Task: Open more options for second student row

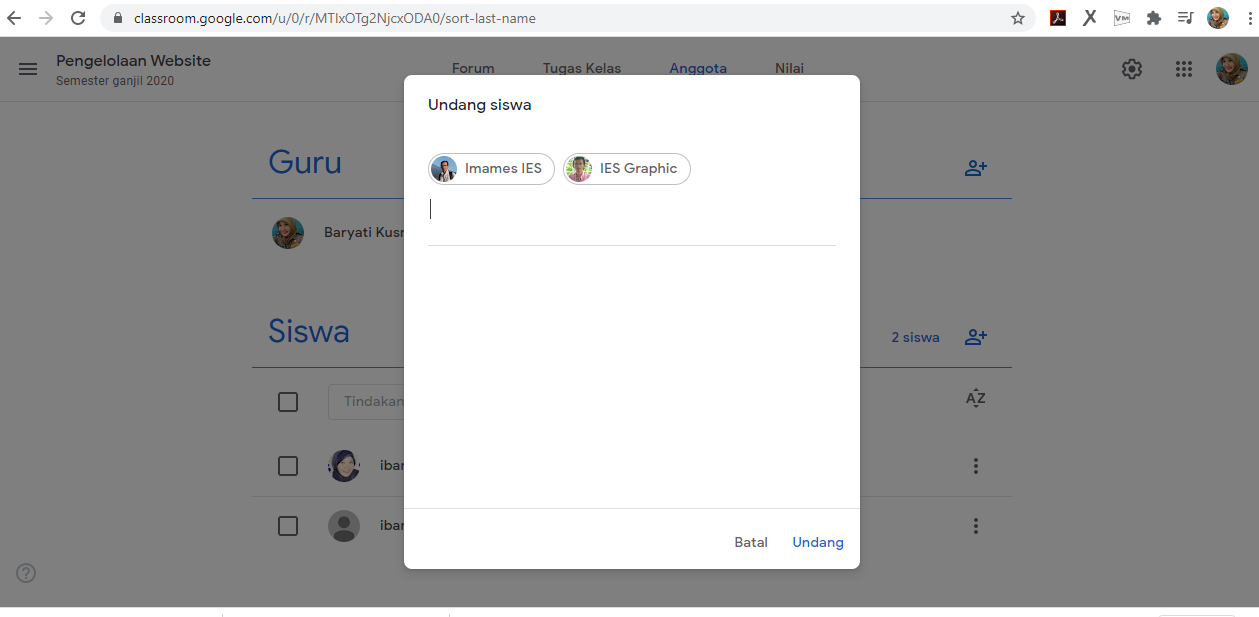Action: coord(976,526)
